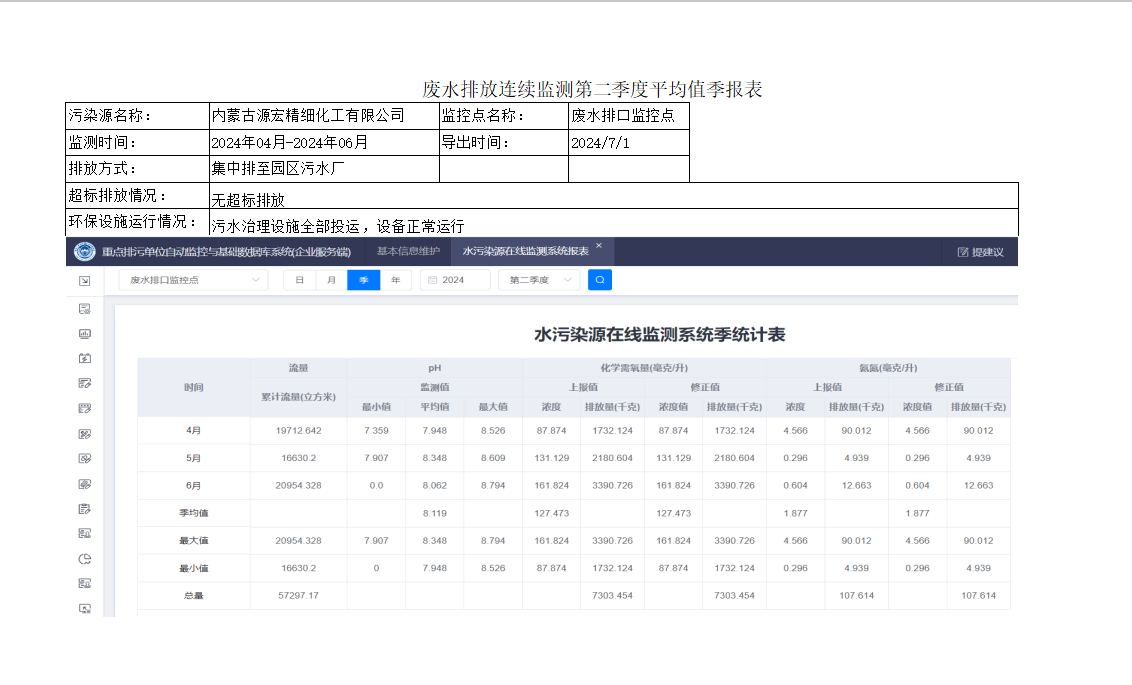Screen dimensions: 1132x685
Task: Click the system logo emblem in header
Action: point(84,251)
